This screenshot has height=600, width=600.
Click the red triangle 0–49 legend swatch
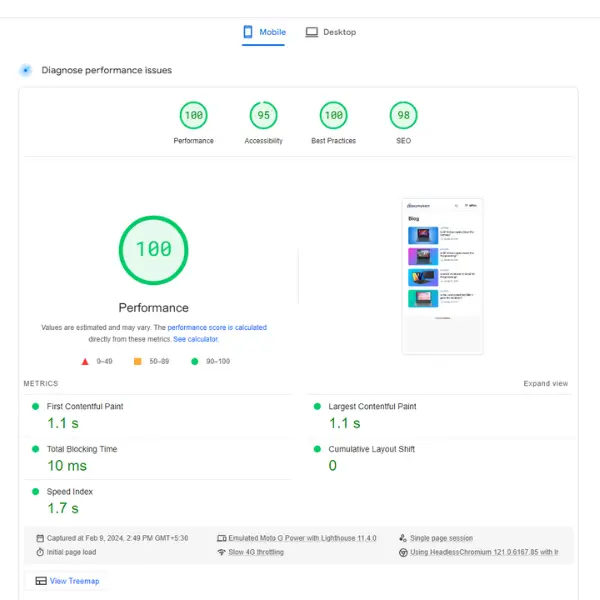click(x=85, y=361)
